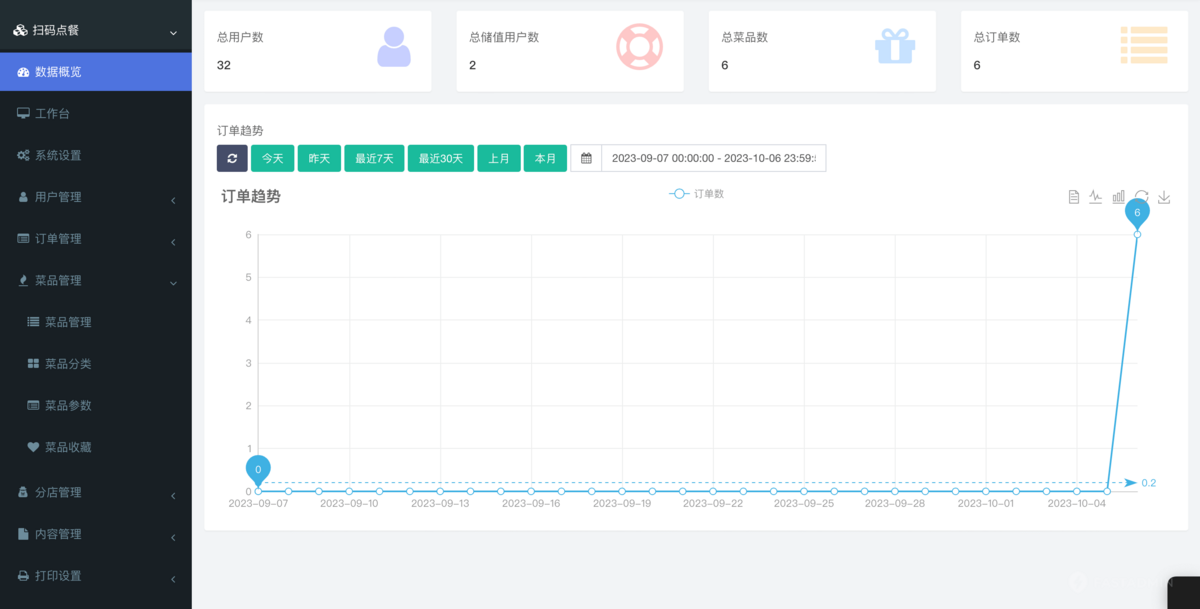Download the chart as an image

point(1164,197)
